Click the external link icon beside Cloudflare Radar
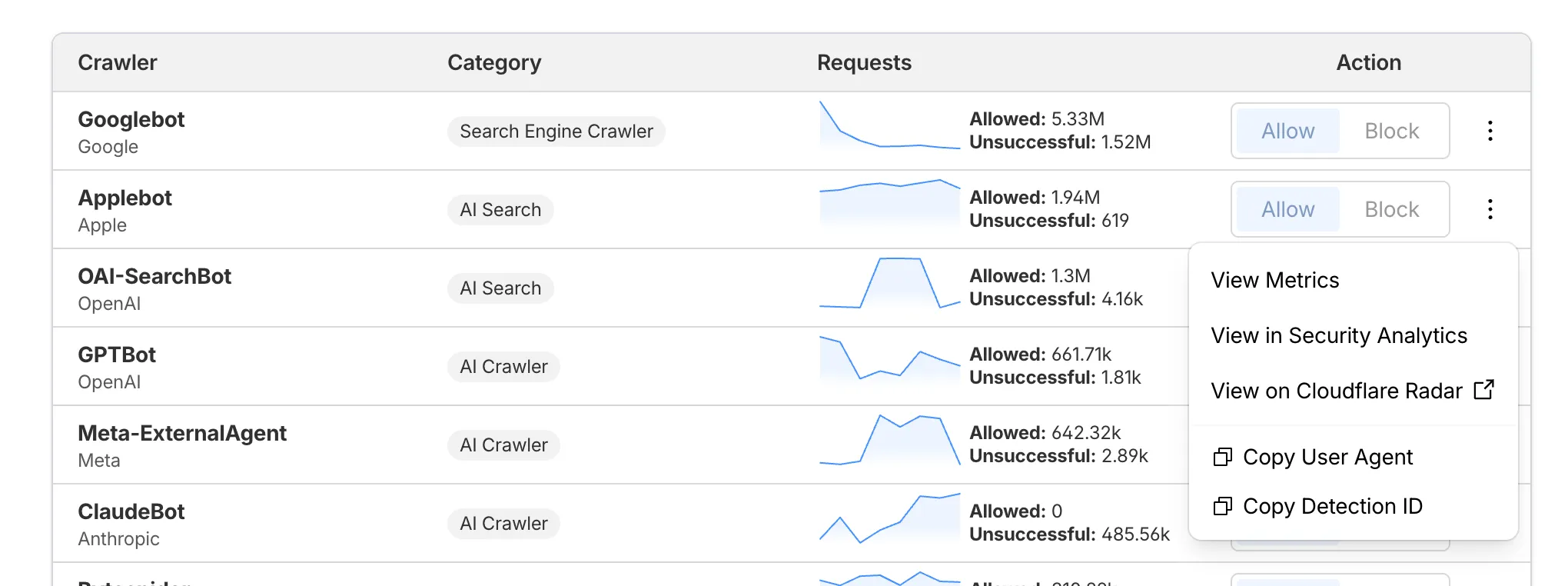1568x586 pixels. 1484,390
